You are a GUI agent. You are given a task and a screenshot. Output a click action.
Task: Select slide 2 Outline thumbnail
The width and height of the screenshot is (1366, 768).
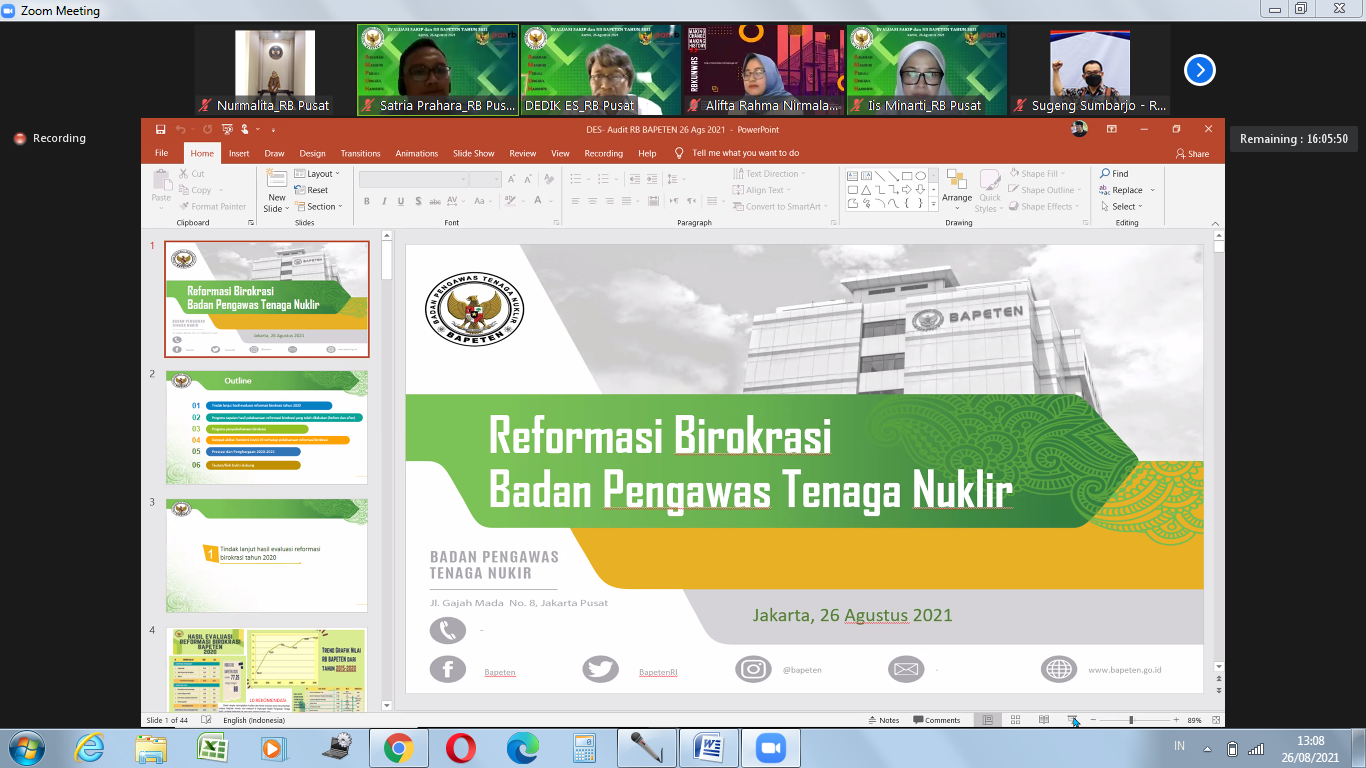point(266,427)
